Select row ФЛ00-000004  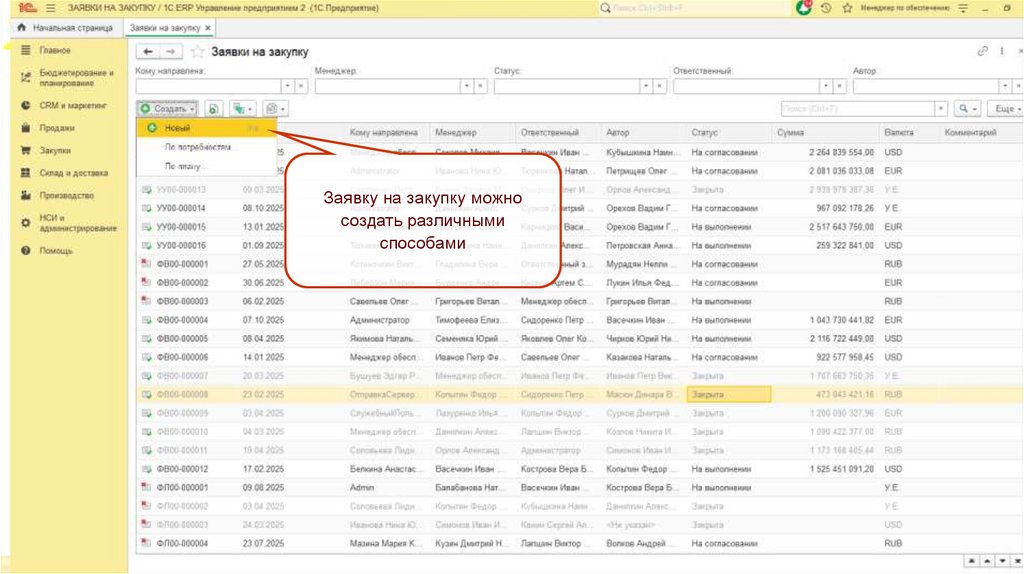coord(579,543)
